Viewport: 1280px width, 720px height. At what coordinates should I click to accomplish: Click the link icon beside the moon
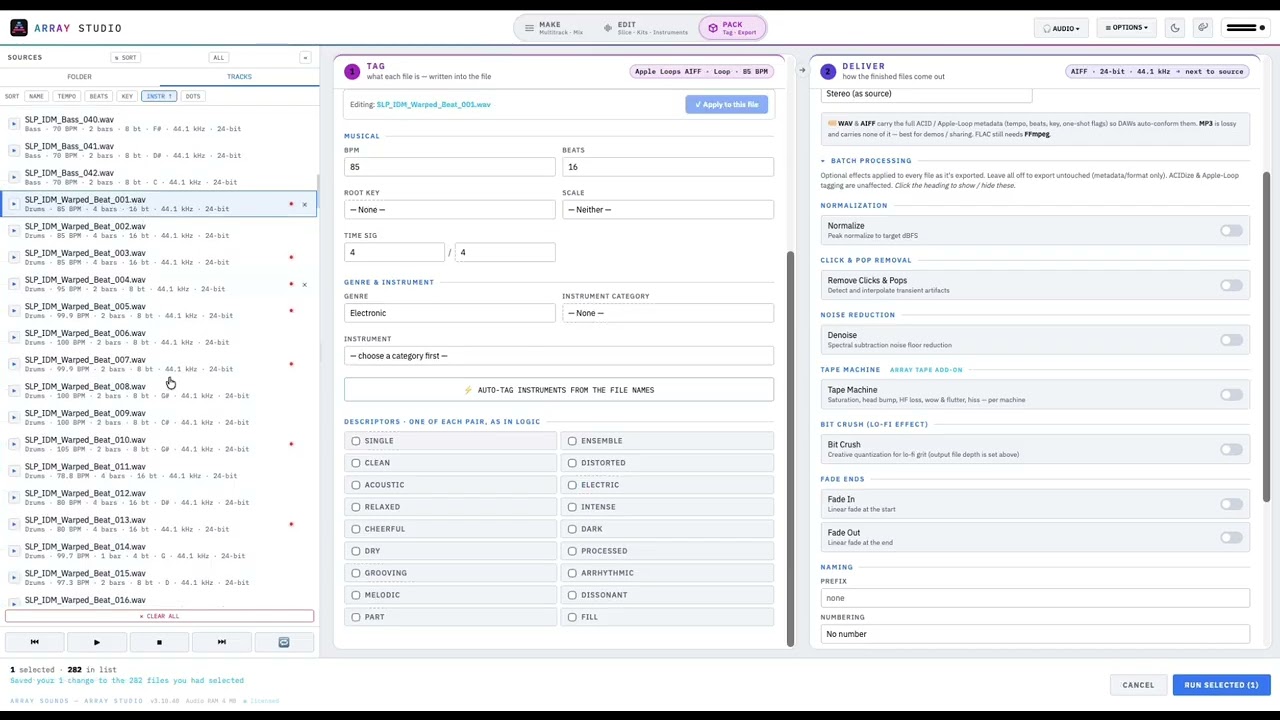1203,28
